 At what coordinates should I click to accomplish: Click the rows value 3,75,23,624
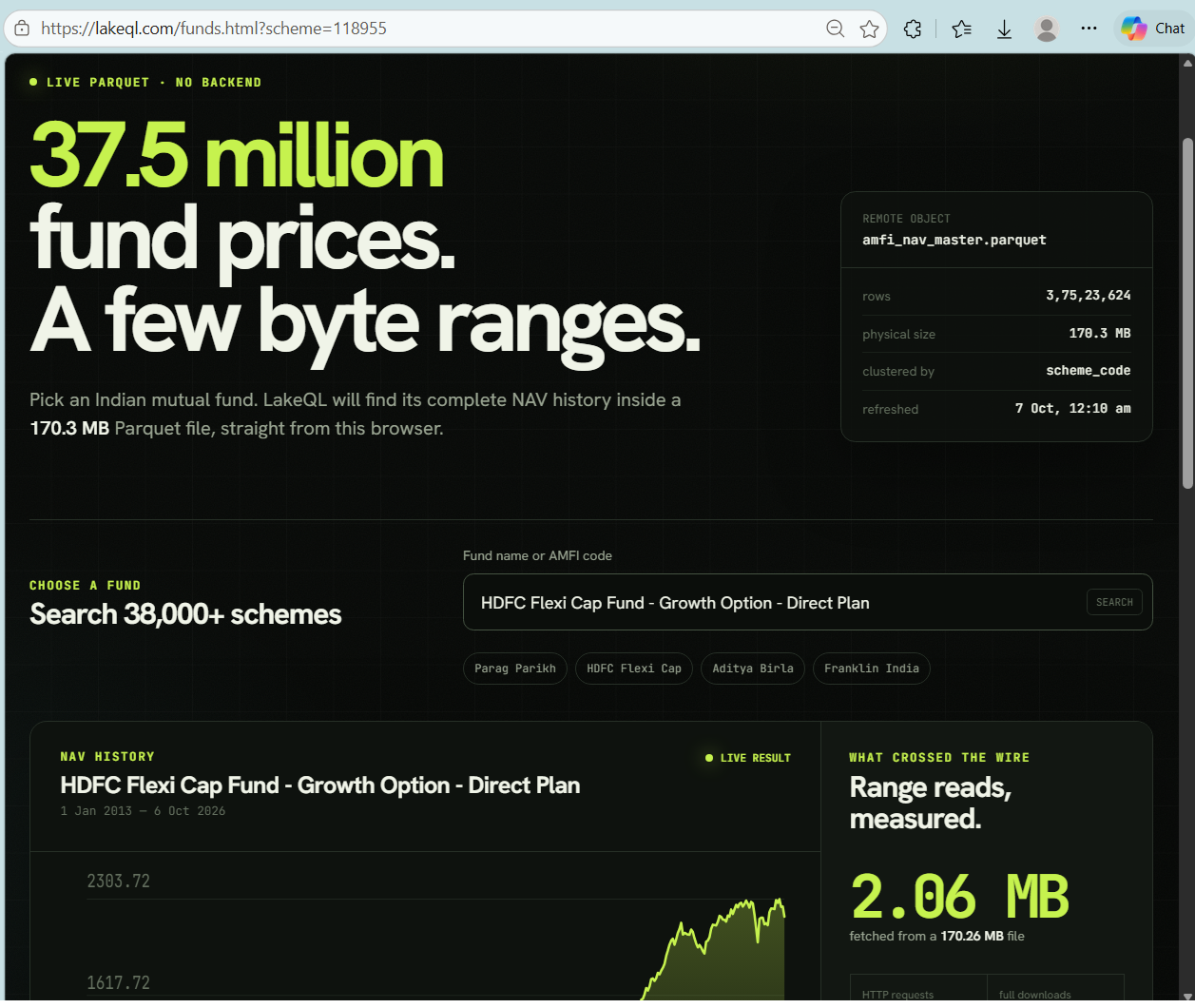pos(1089,296)
